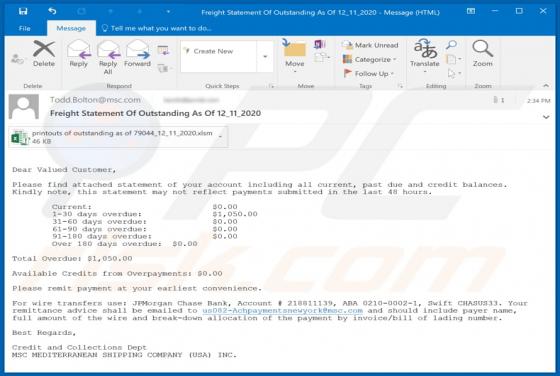The image size is (560, 376).
Task: Click the Dear Valued Customer greeting
Action: (64, 170)
